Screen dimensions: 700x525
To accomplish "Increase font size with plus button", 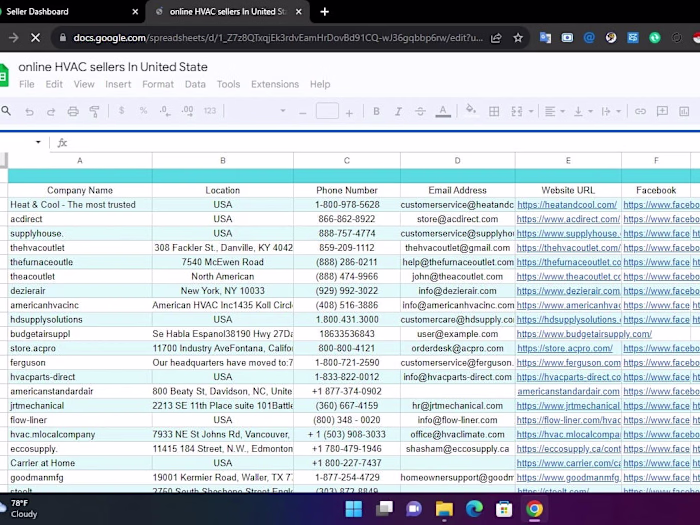I will (x=349, y=112).
